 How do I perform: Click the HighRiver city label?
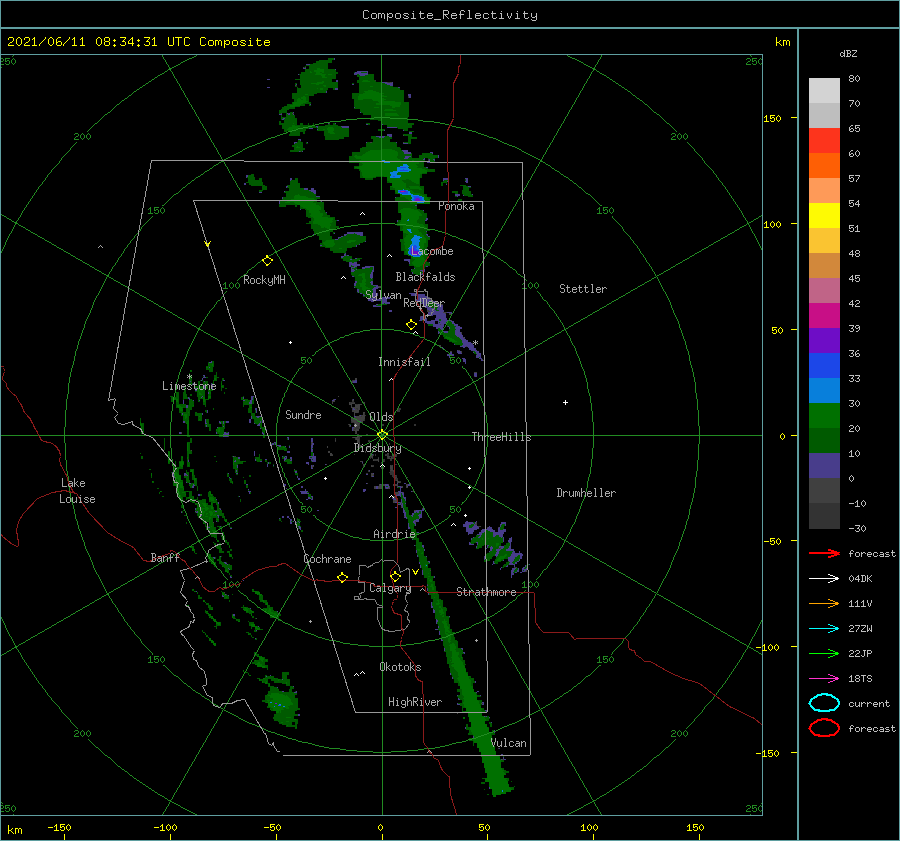pyautogui.click(x=415, y=702)
